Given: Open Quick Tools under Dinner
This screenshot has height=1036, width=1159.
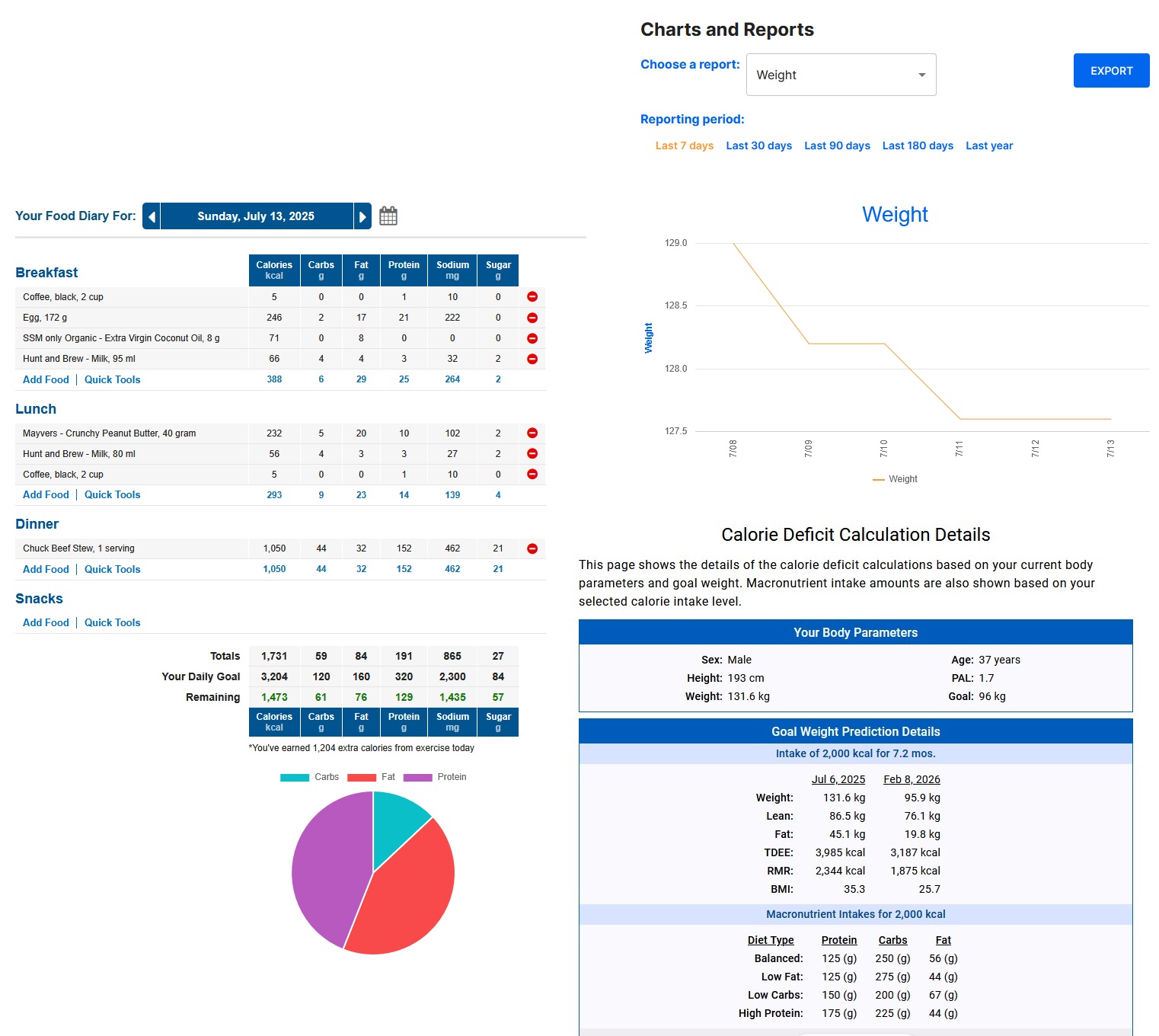Looking at the screenshot, I should pos(112,569).
